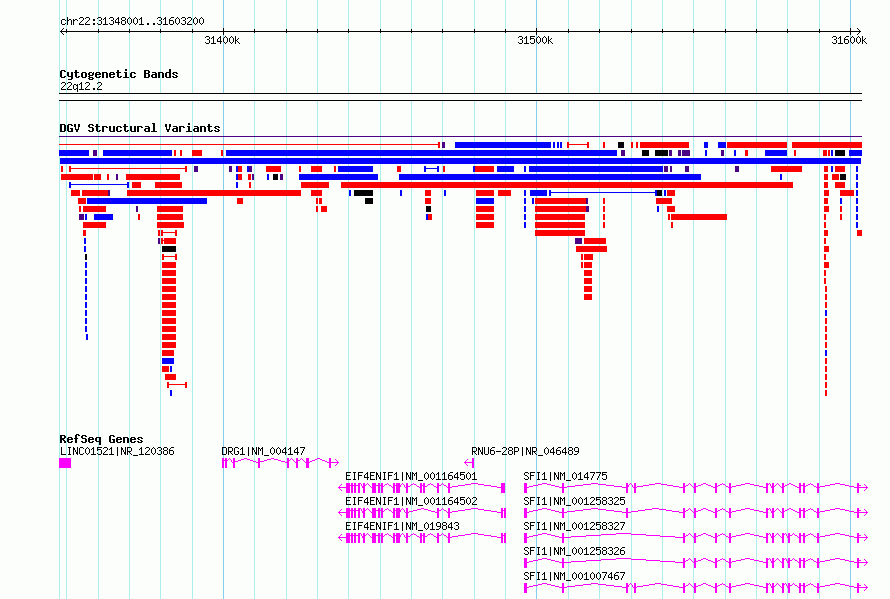The width and height of the screenshot is (890, 599).
Task: Click the bottom red bracketed variant in the stacked column
Action: (177, 385)
